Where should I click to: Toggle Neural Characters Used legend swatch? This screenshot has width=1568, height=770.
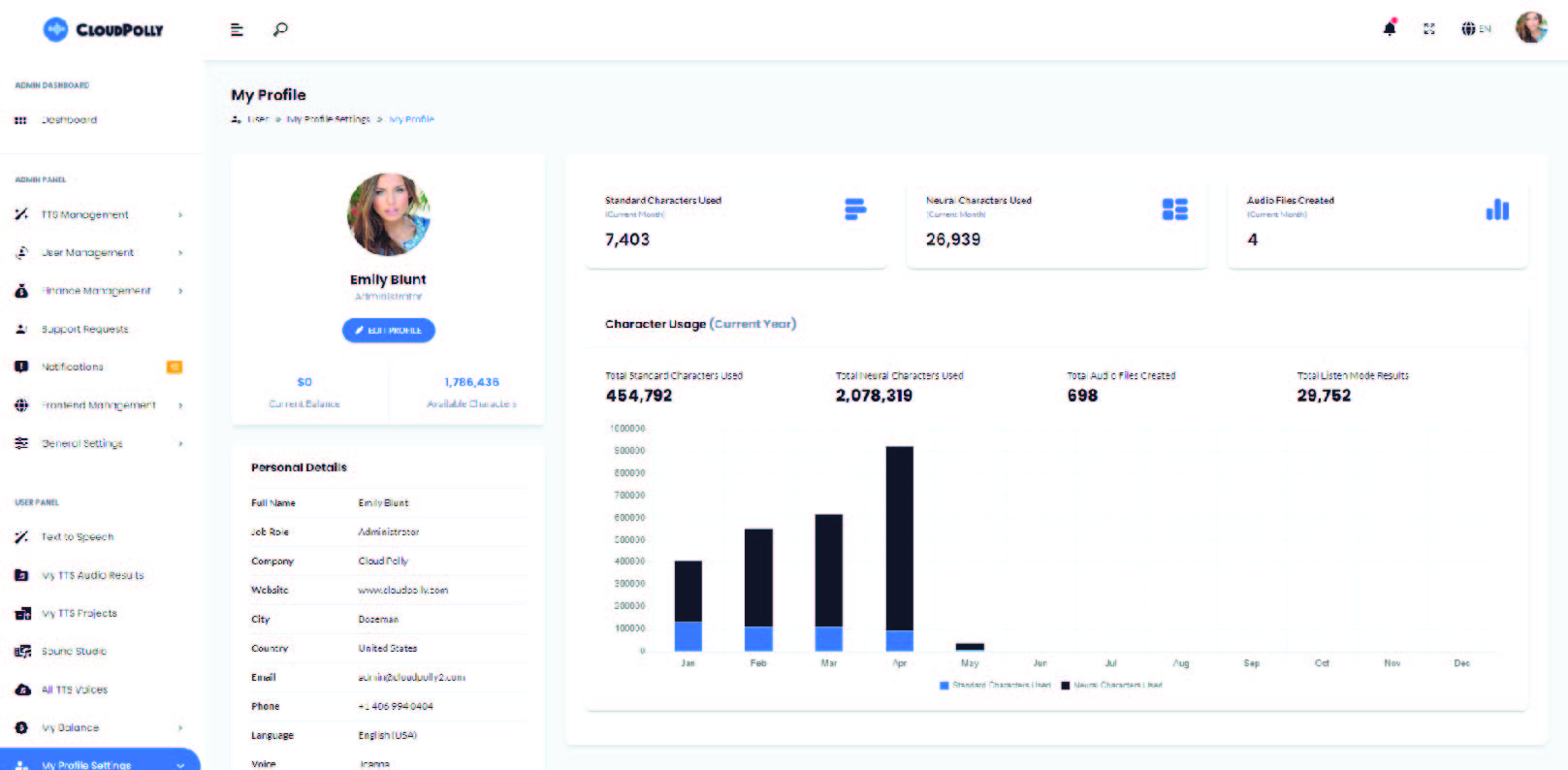coord(1065,685)
